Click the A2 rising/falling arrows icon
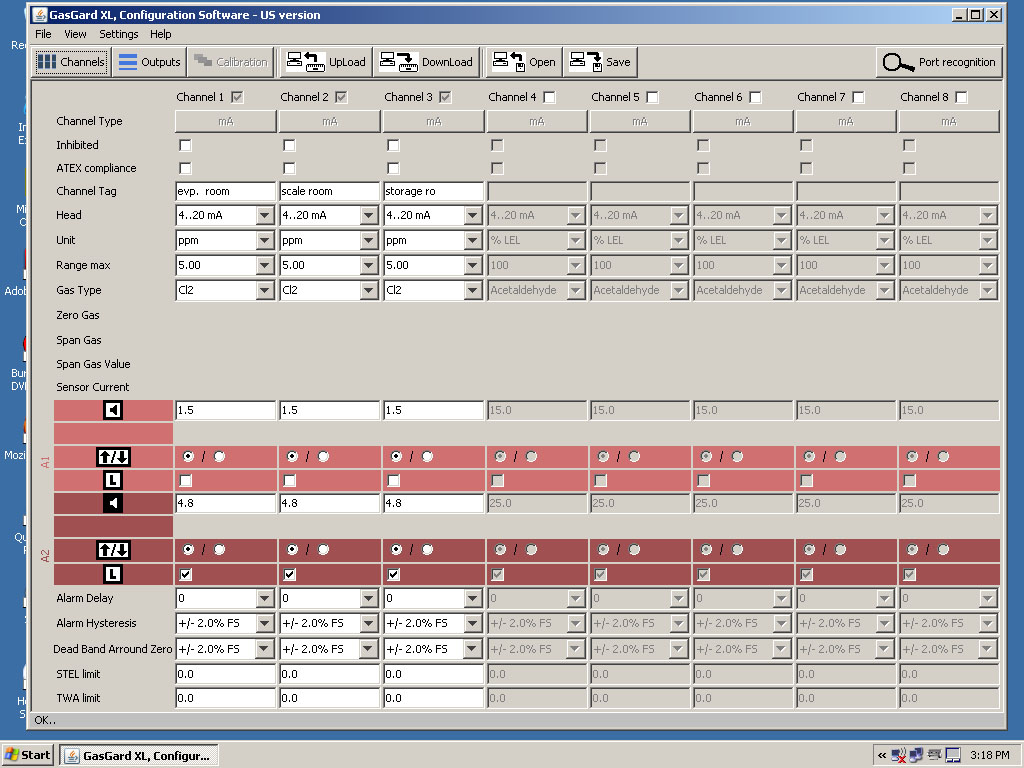The height and width of the screenshot is (768, 1024). pyautogui.click(x=113, y=550)
